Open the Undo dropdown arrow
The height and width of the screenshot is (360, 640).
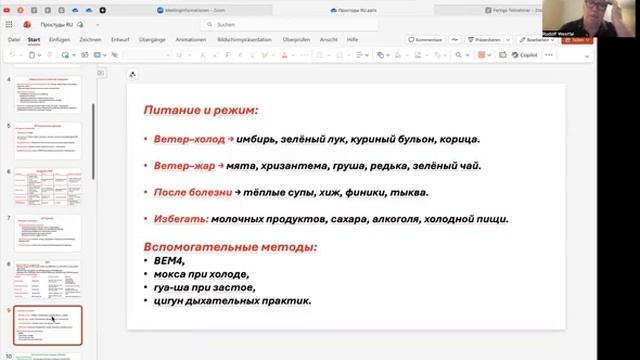click(20, 55)
